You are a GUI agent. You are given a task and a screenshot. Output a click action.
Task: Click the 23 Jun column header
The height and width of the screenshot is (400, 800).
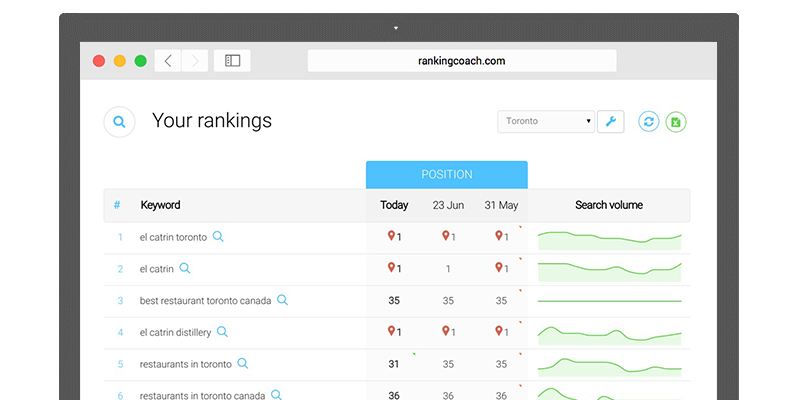coord(448,205)
